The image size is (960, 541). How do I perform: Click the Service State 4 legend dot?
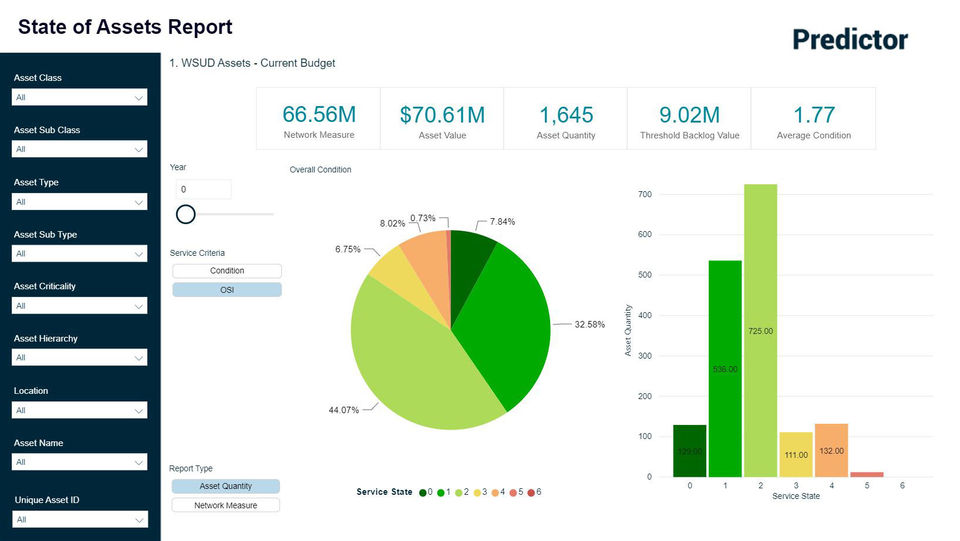point(495,492)
